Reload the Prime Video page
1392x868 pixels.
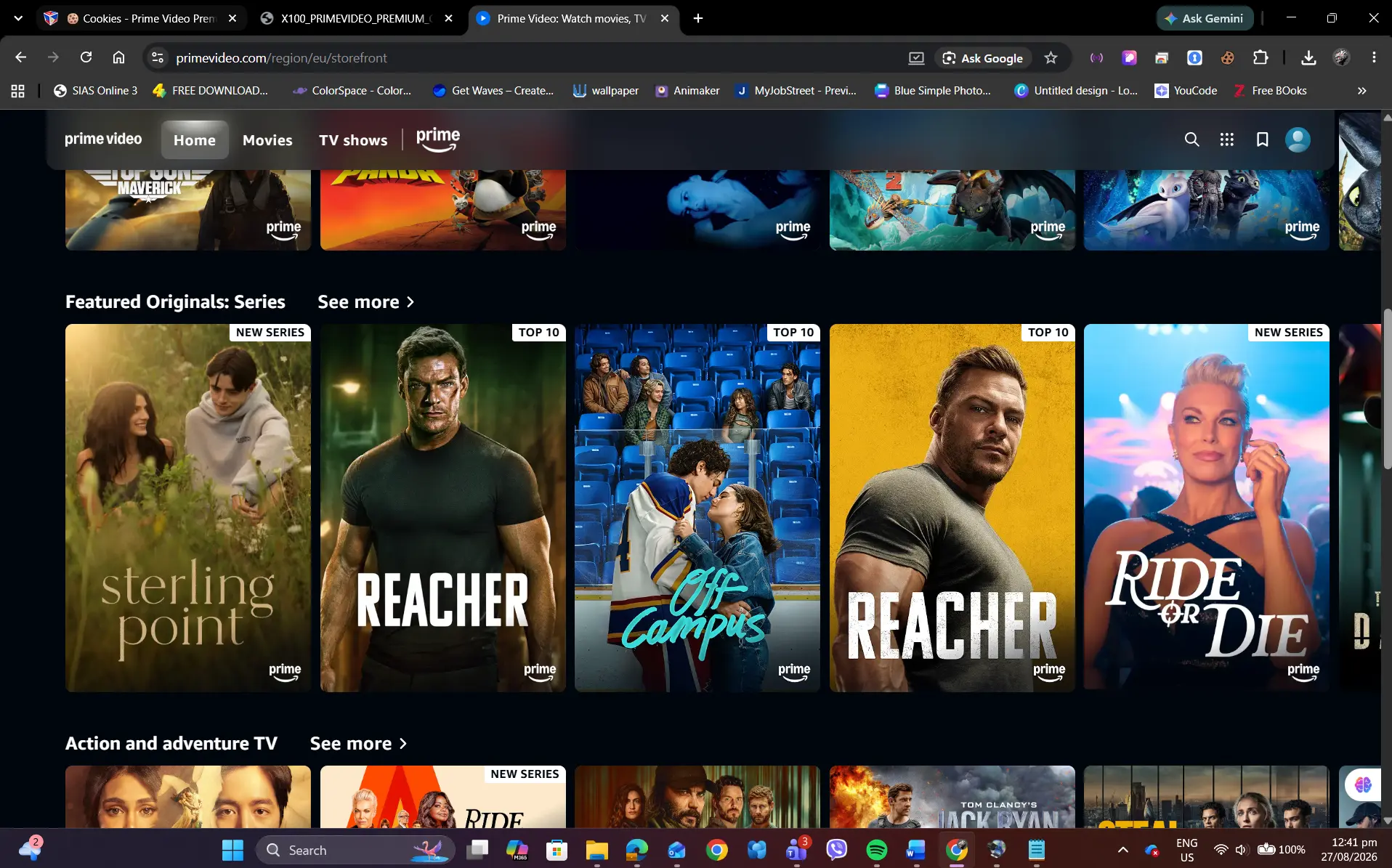click(x=86, y=57)
